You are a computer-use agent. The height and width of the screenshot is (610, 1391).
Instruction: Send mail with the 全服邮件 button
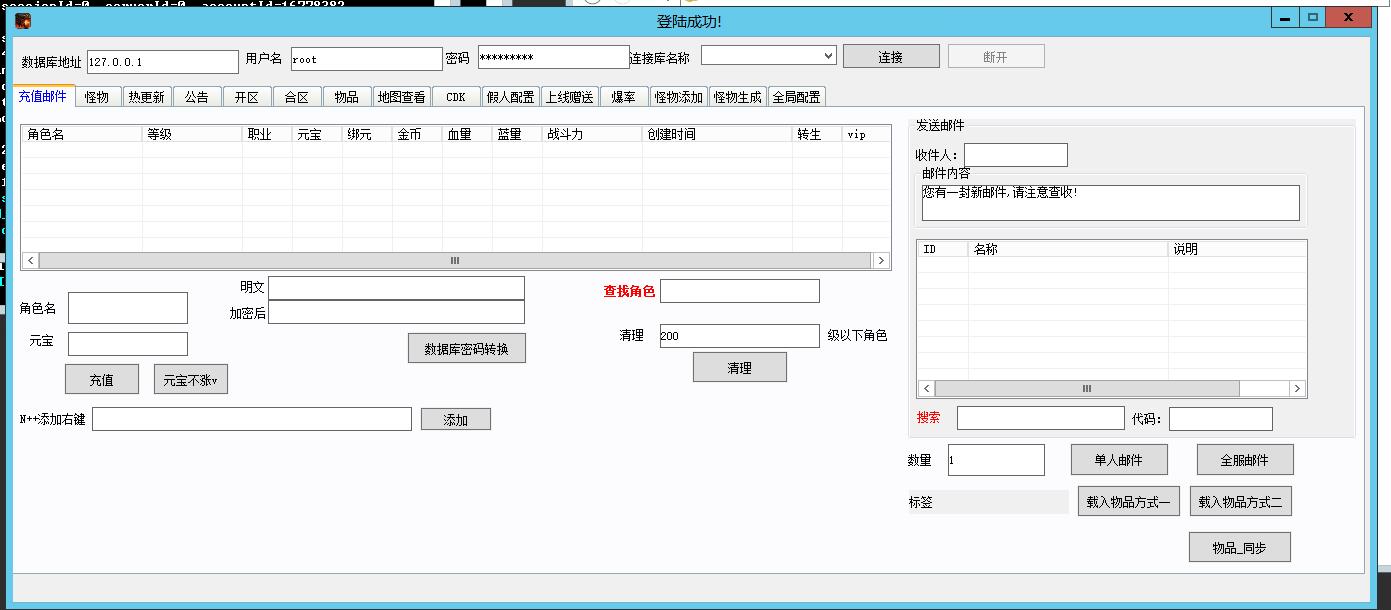coord(1244,460)
